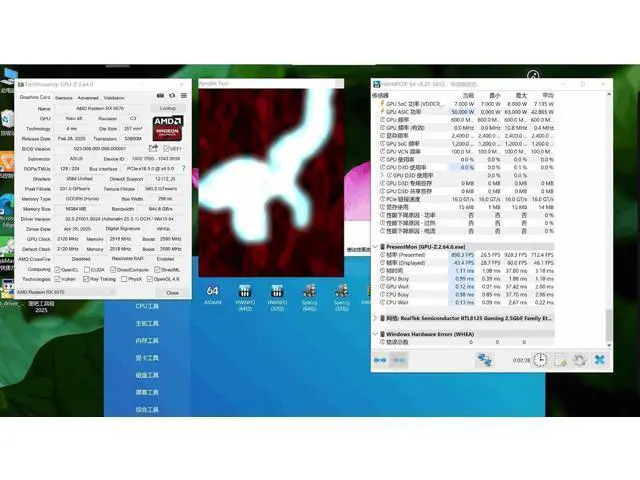This screenshot has height=480, width=640.
Task: Click PresentMon group chip icon
Action: 383,247
